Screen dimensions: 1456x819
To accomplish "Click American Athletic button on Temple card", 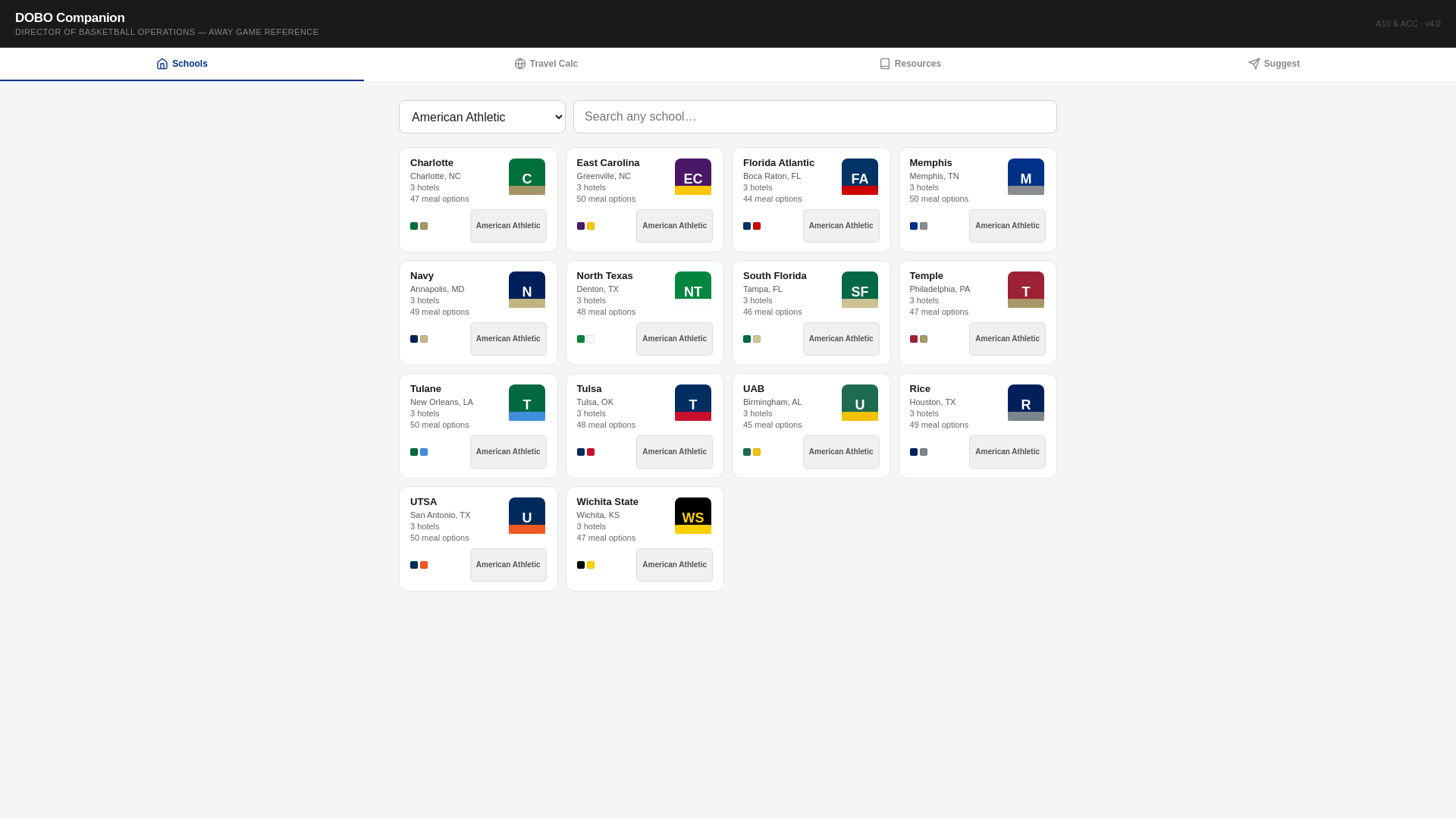I will pos(1007,339).
